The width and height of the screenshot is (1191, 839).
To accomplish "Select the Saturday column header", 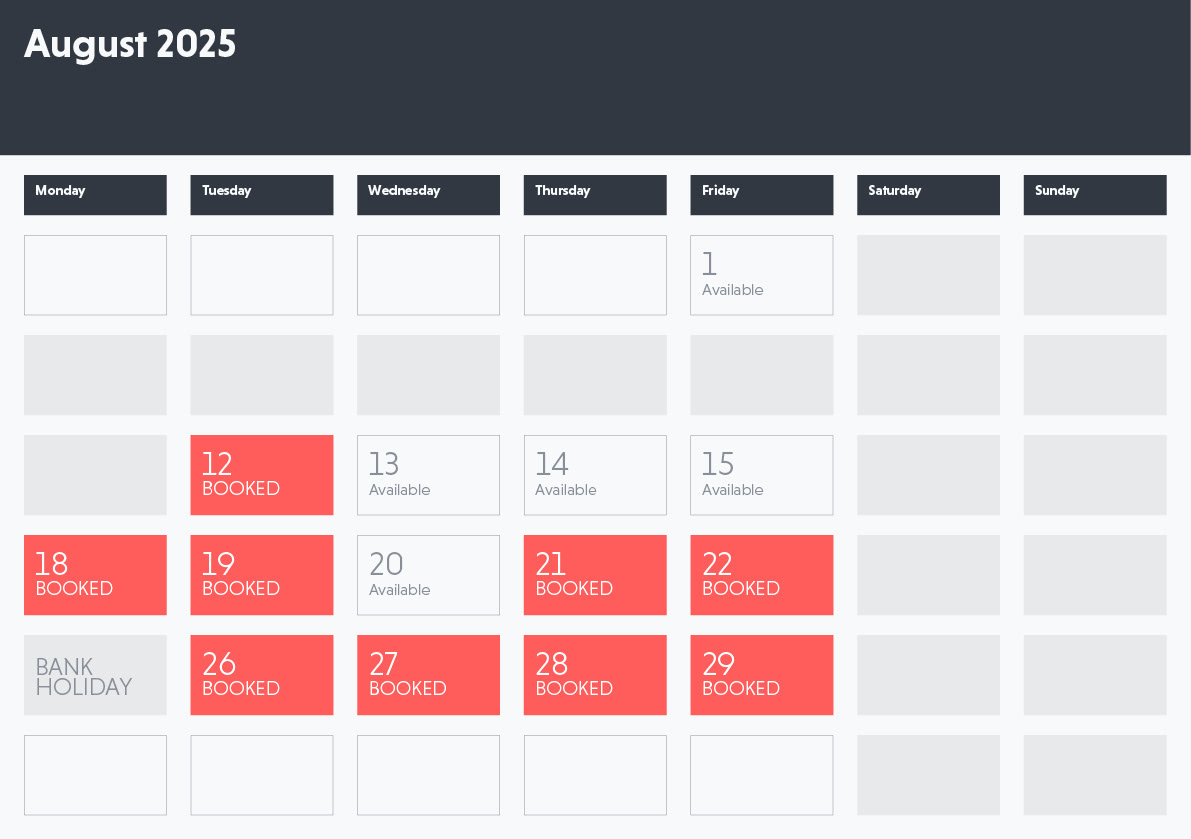I will coord(928,195).
